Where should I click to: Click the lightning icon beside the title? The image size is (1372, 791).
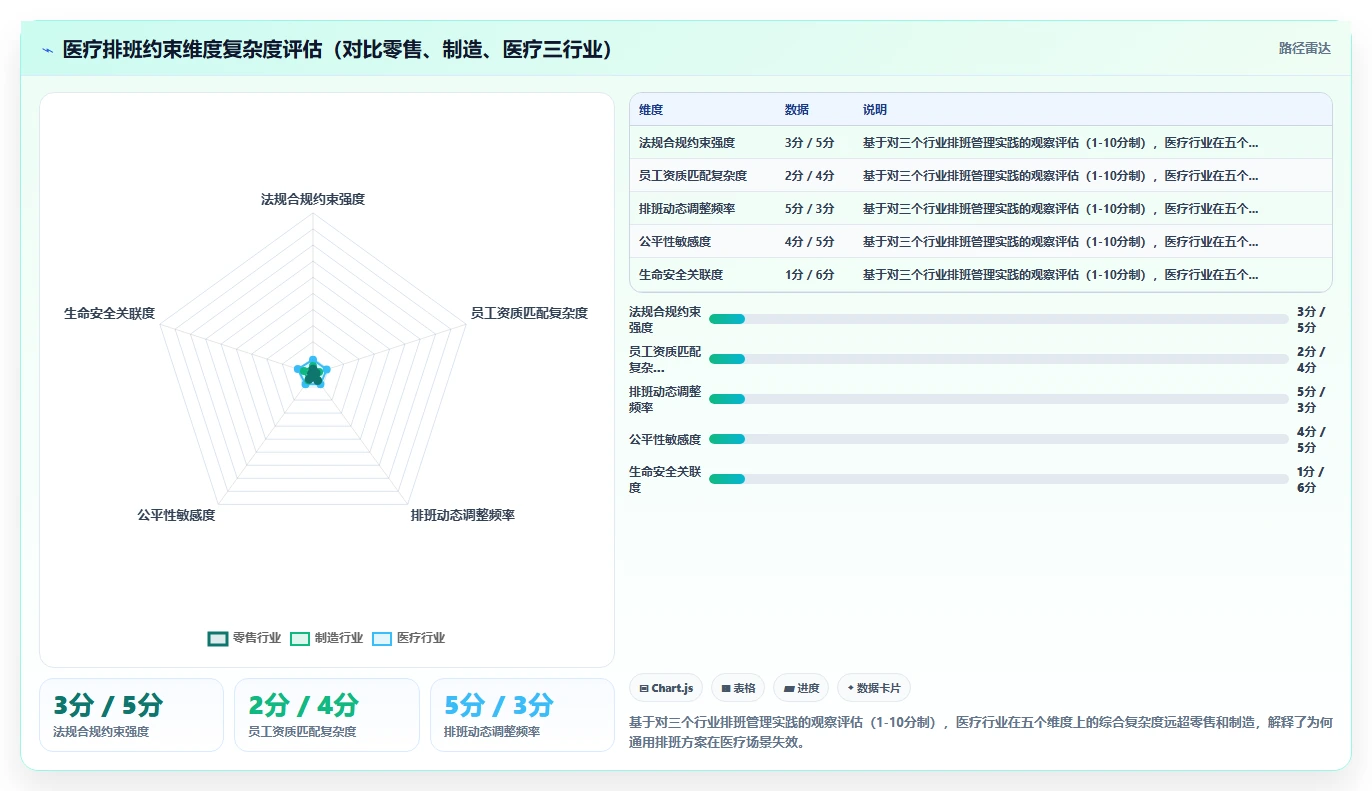point(47,50)
